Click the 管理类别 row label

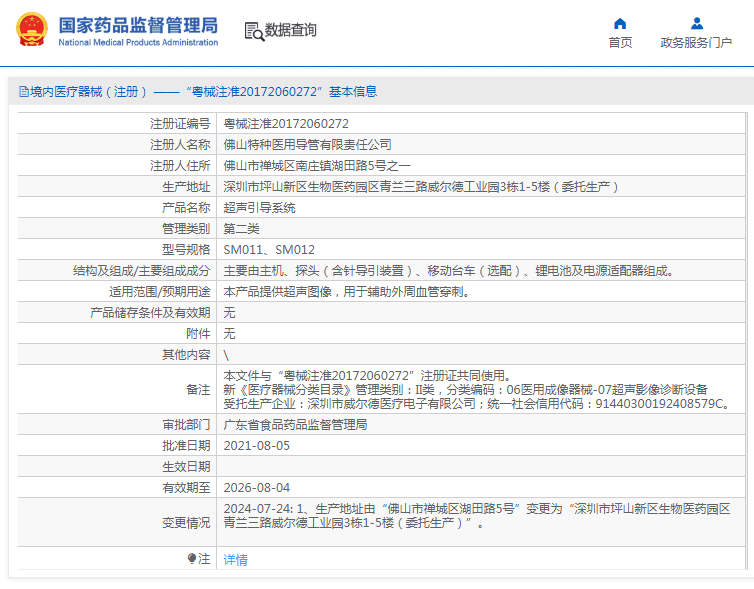coord(186,229)
